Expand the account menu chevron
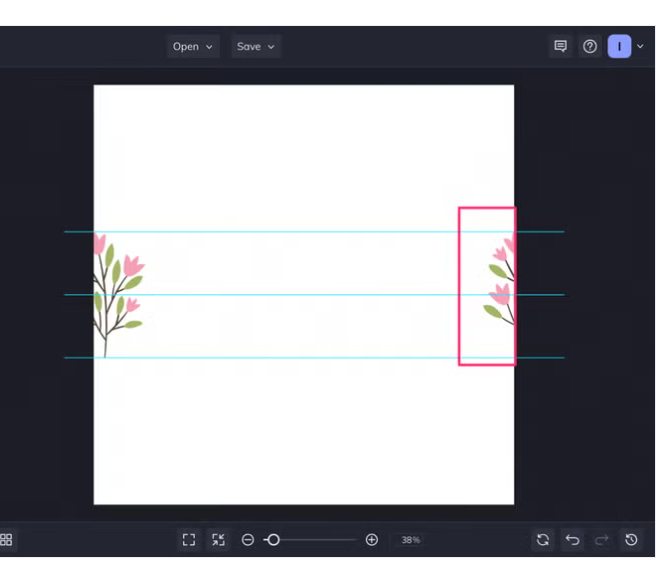Screen dimensions: 666x577 (640, 46)
